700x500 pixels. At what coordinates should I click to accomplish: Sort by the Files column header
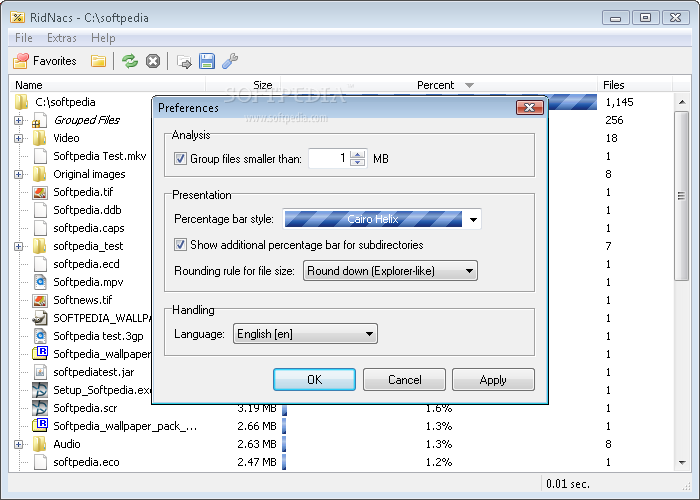[635, 85]
